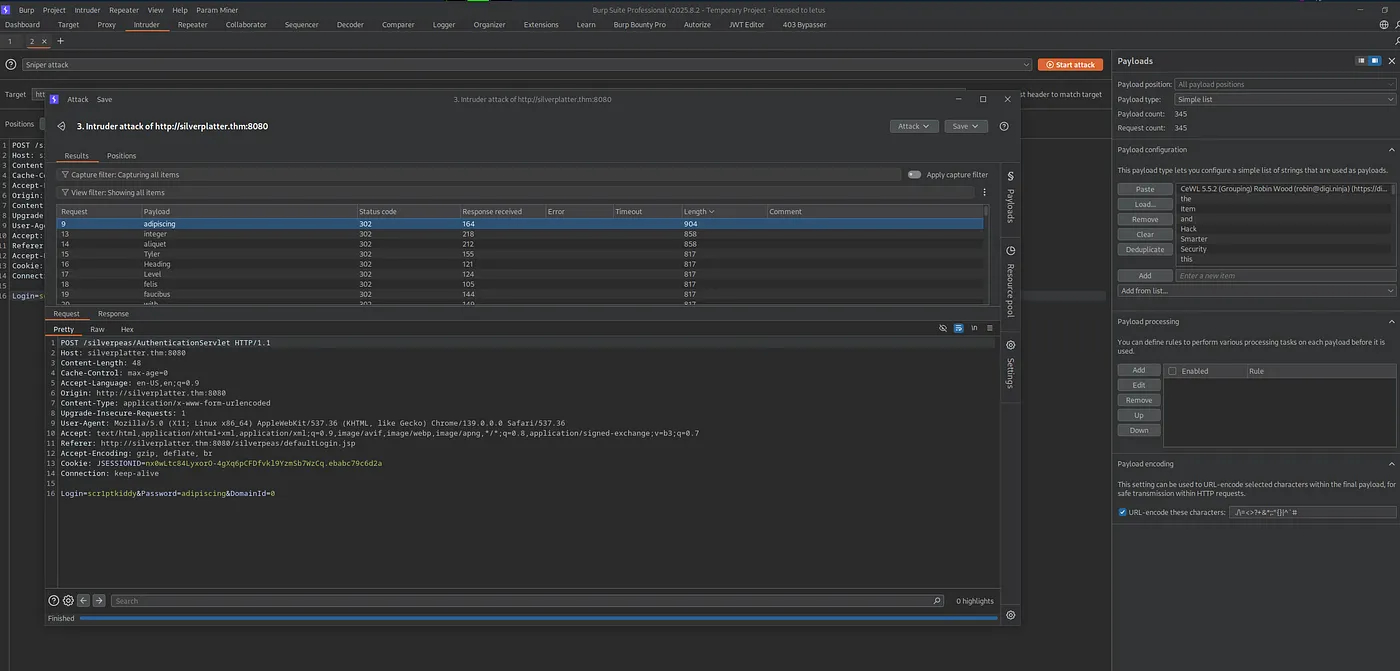
Task: Switch to the Positions tab in attack window
Action: [121, 156]
